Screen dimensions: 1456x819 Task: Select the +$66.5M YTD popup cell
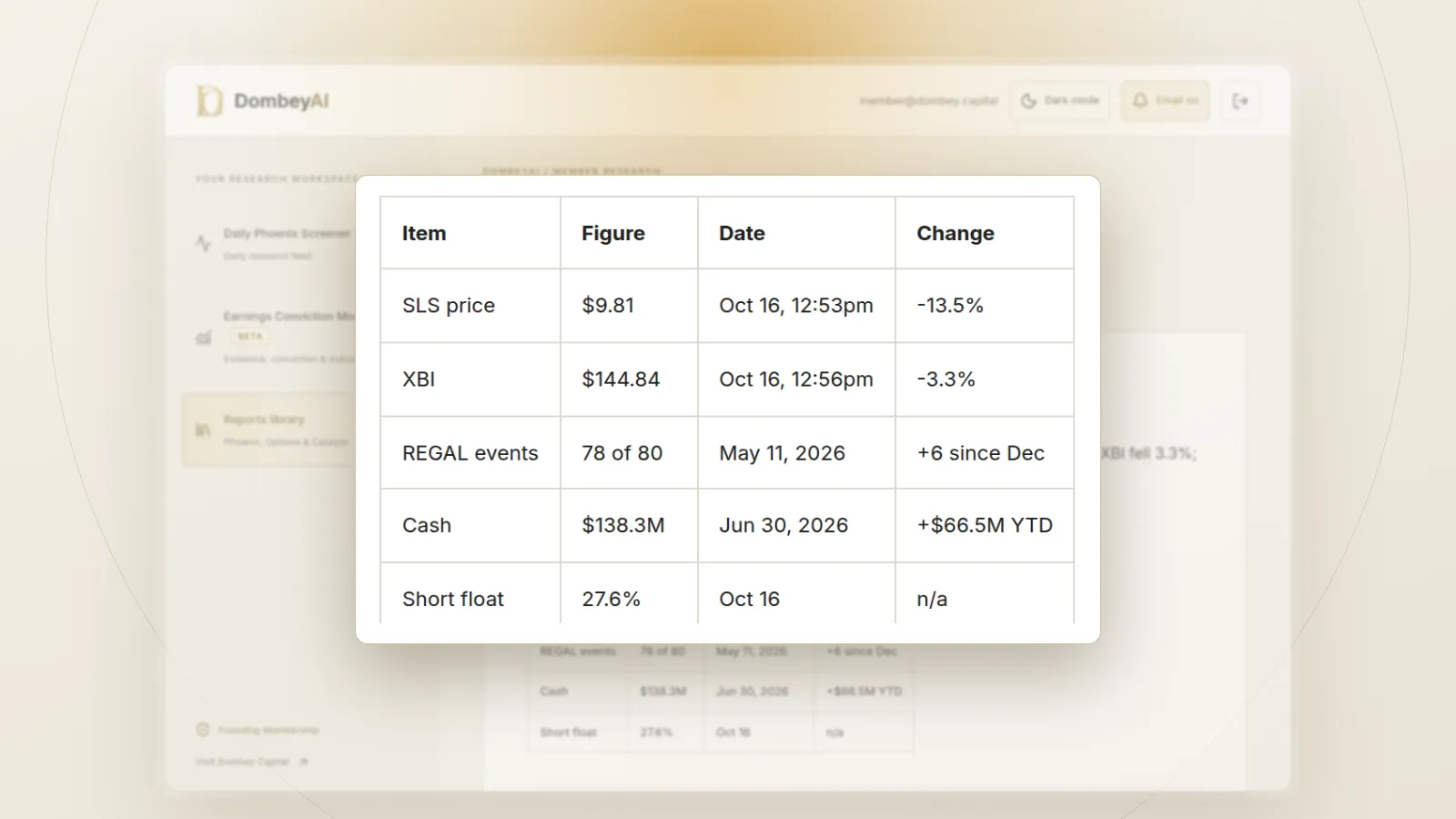click(985, 526)
